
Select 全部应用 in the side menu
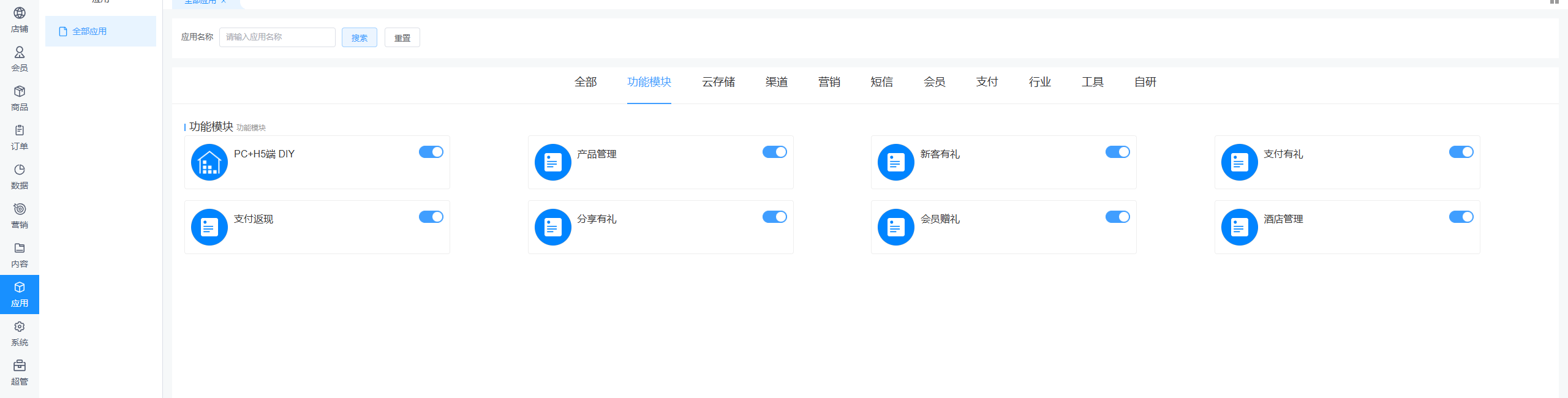click(100, 31)
